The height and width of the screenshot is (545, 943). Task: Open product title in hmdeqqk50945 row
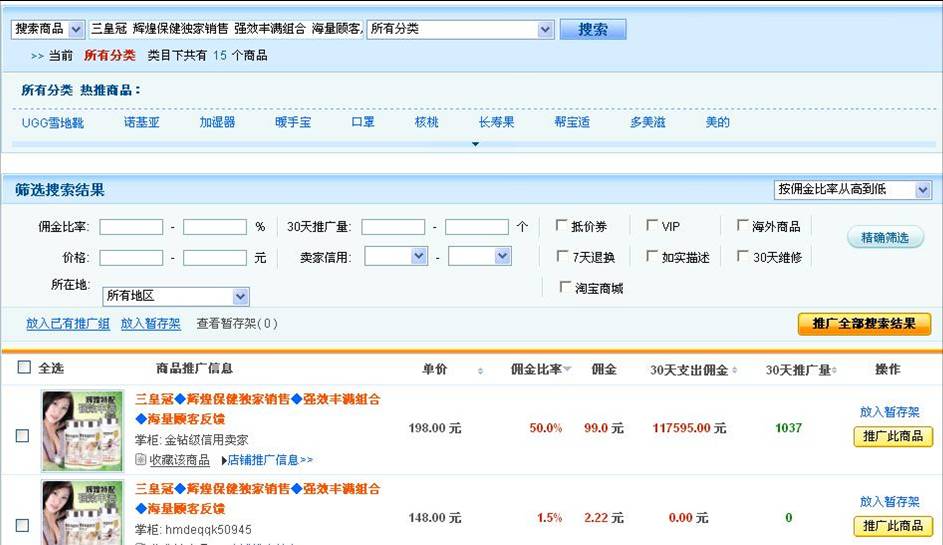[x=257, y=499]
